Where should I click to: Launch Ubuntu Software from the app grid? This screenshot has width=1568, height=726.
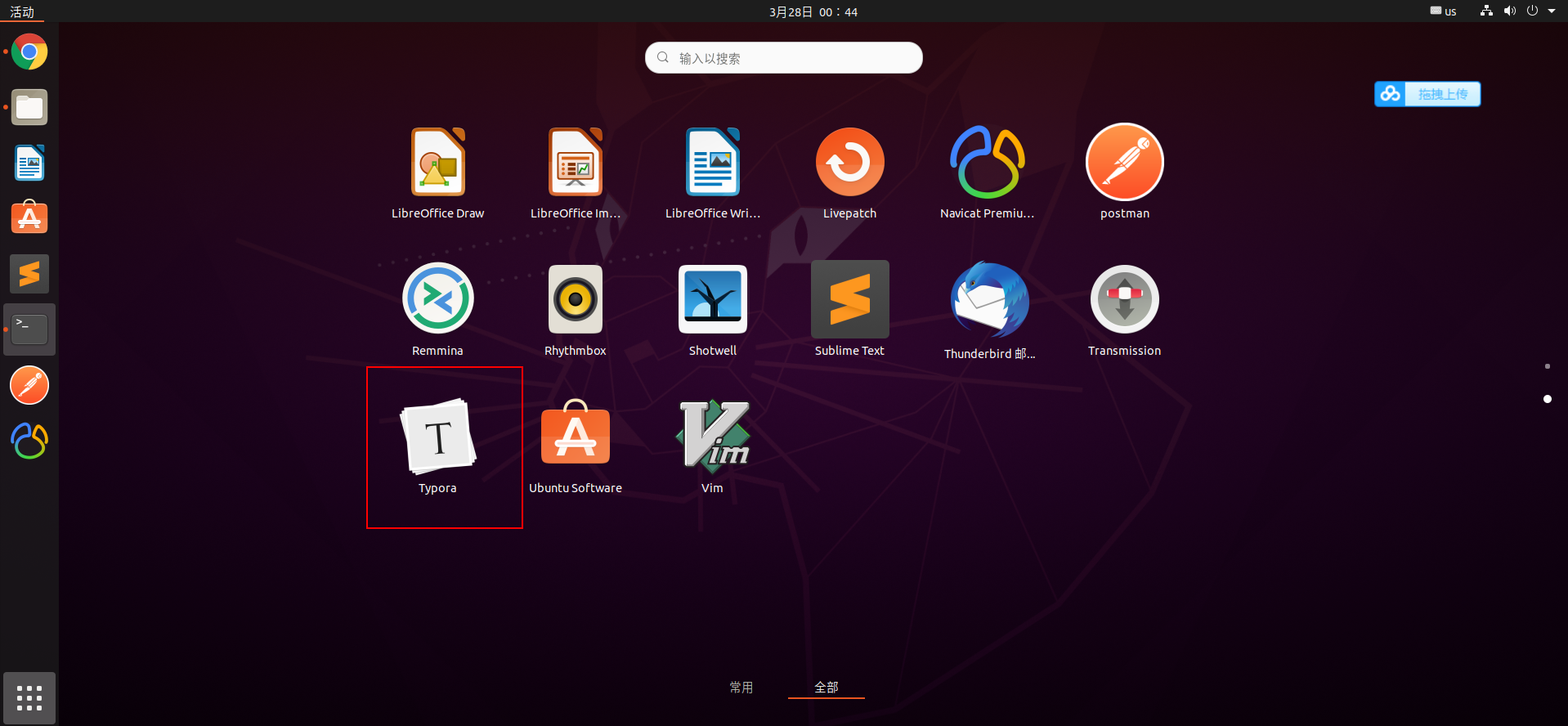point(576,447)
